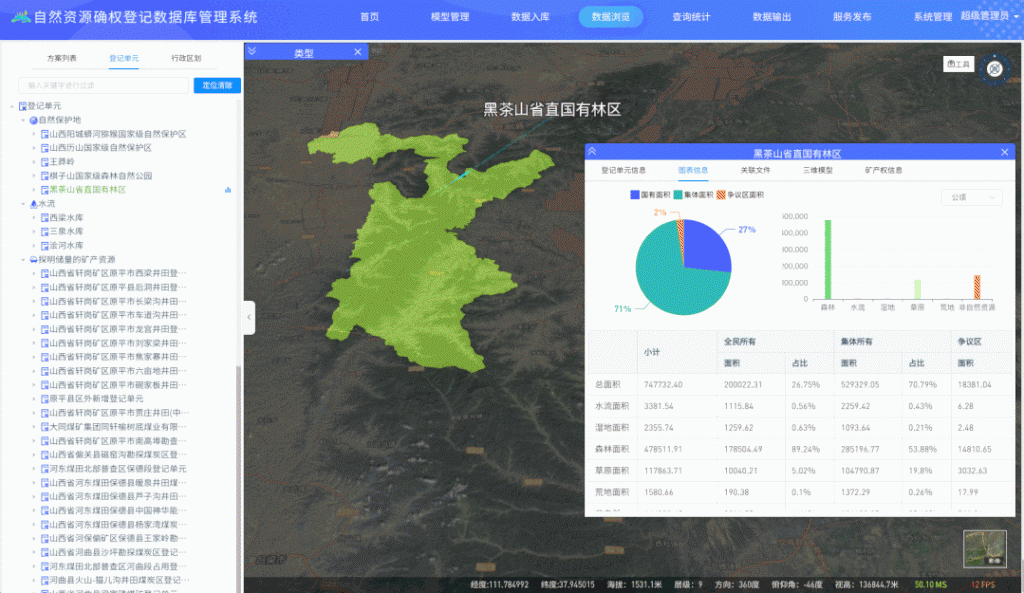Toggle 国有面积 legend entry in pie chart
Image resolution: width=1024 pixels, height=593 pixels.
[x=652, y=195]
